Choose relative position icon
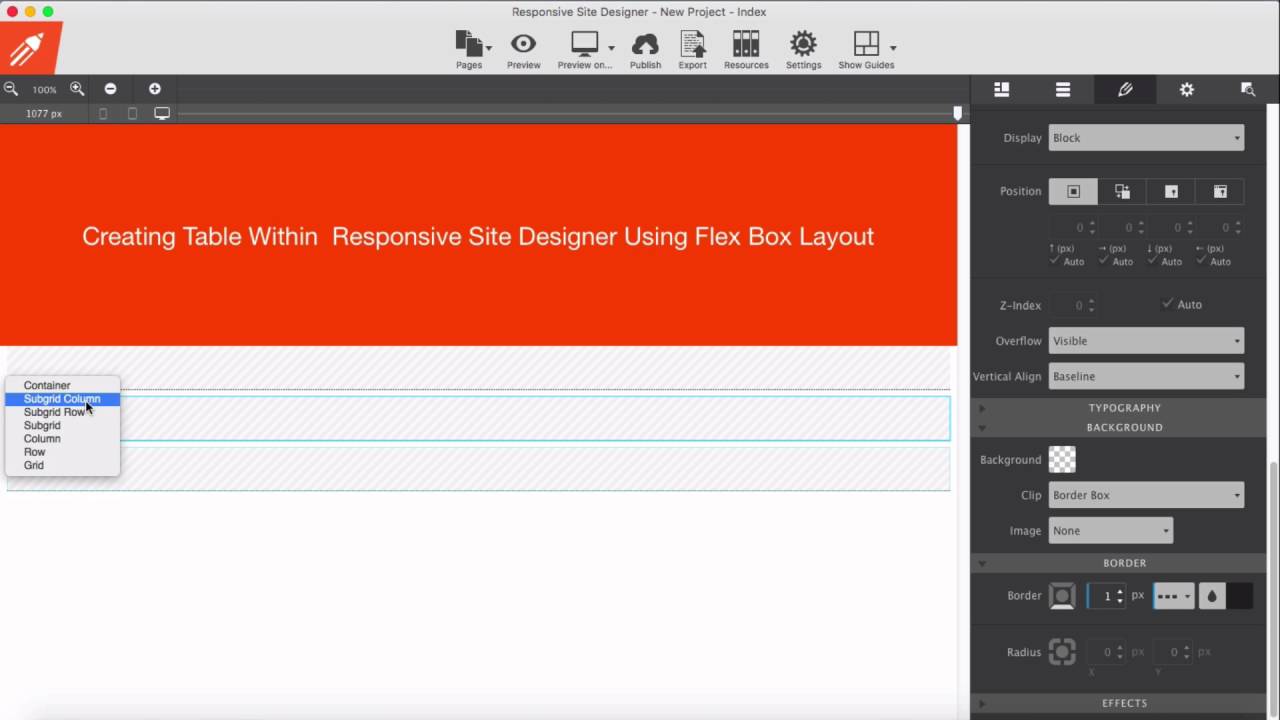The image size is (1280, 720). click(1122, 192)
